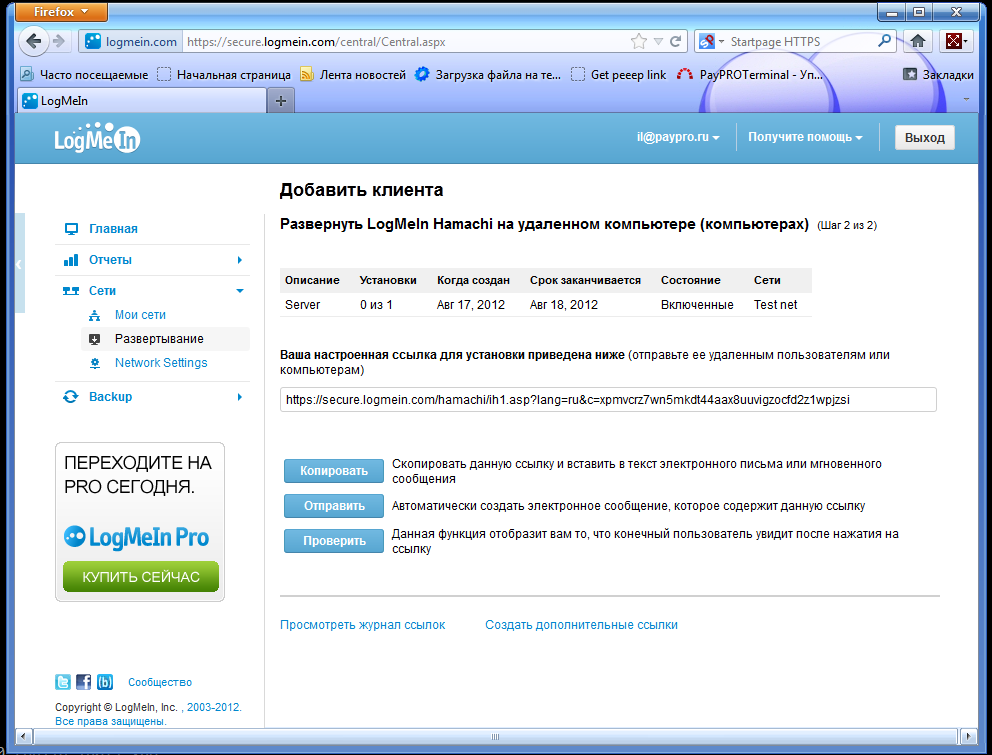Click the Twitter icon in footer

click(x=63, y=682)
